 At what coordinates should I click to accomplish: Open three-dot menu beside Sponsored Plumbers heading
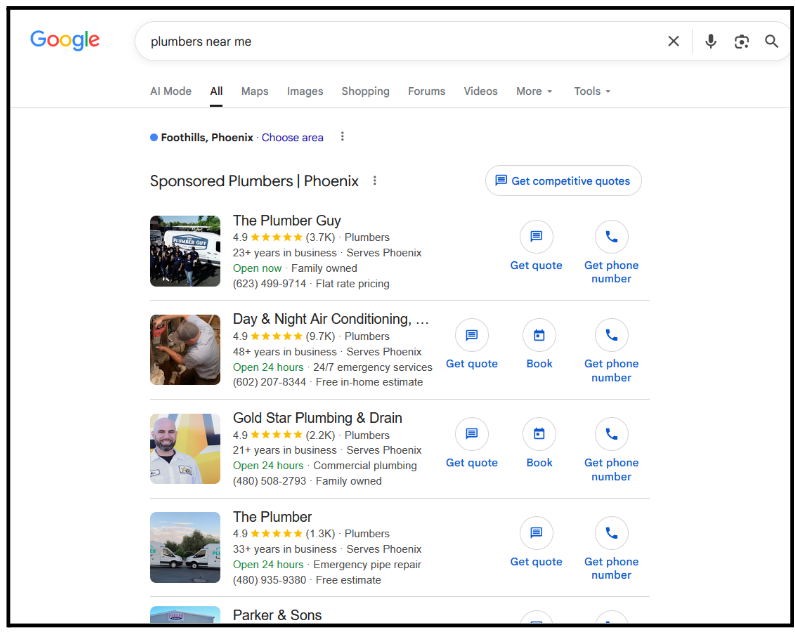pos(375,180)
